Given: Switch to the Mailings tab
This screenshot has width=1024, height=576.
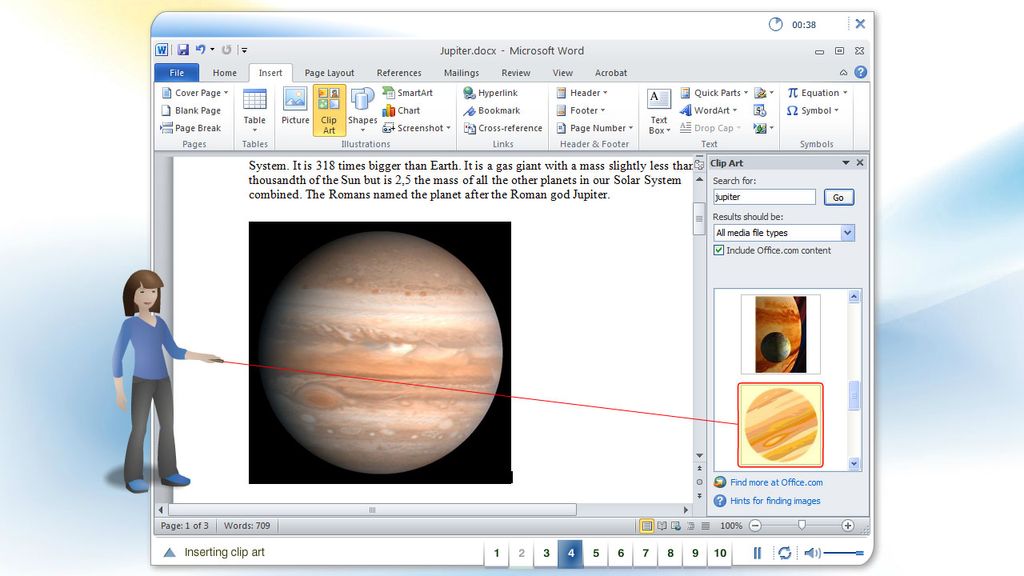Looking at the screenshot, I should pos(461,72).
